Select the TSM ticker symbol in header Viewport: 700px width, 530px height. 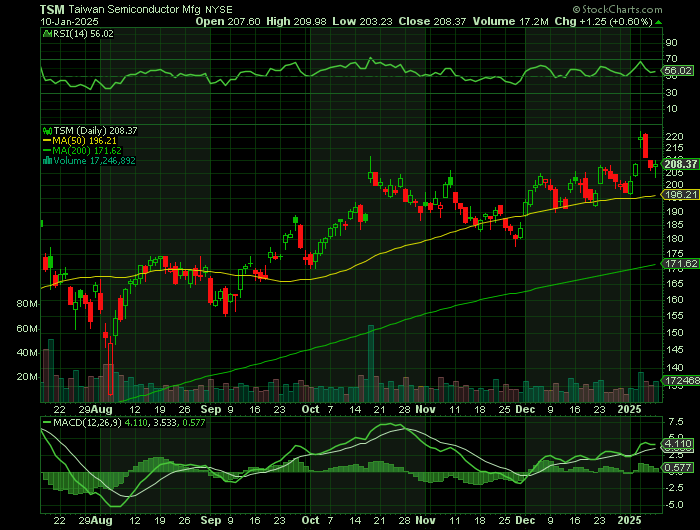pyautogui.click(x=52, y=9)
